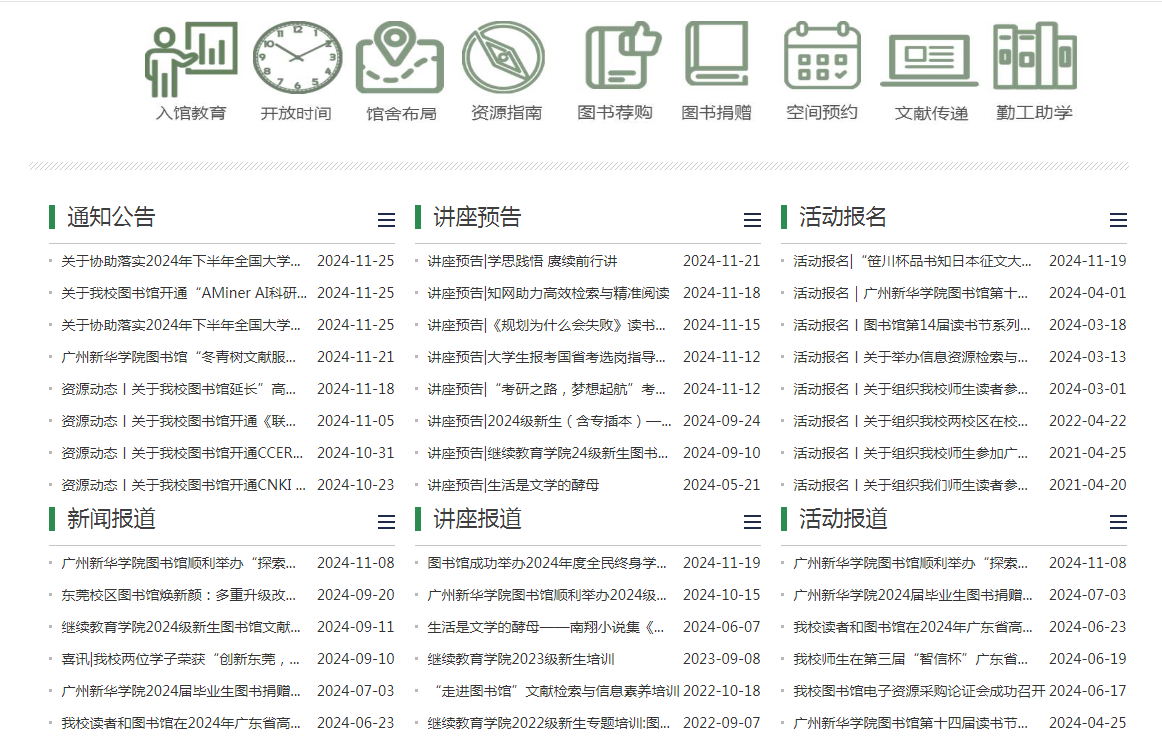The height and width of the screenshot is (744, 1162).
Task: Click the 图书荐购 thumbs-up book icon
Action: [622, 56]
